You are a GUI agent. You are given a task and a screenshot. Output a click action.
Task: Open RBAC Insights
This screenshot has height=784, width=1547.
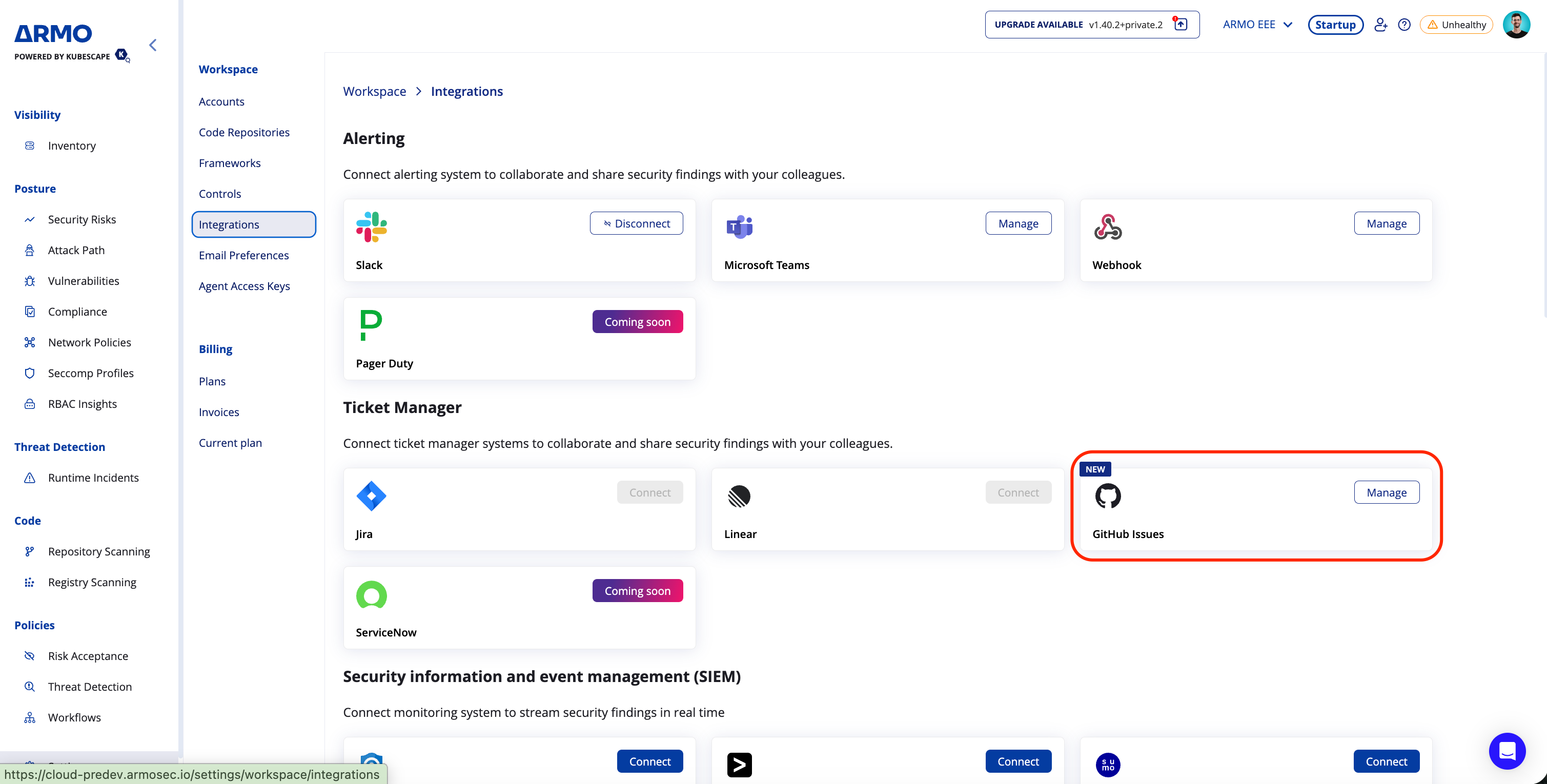(83, 404)
